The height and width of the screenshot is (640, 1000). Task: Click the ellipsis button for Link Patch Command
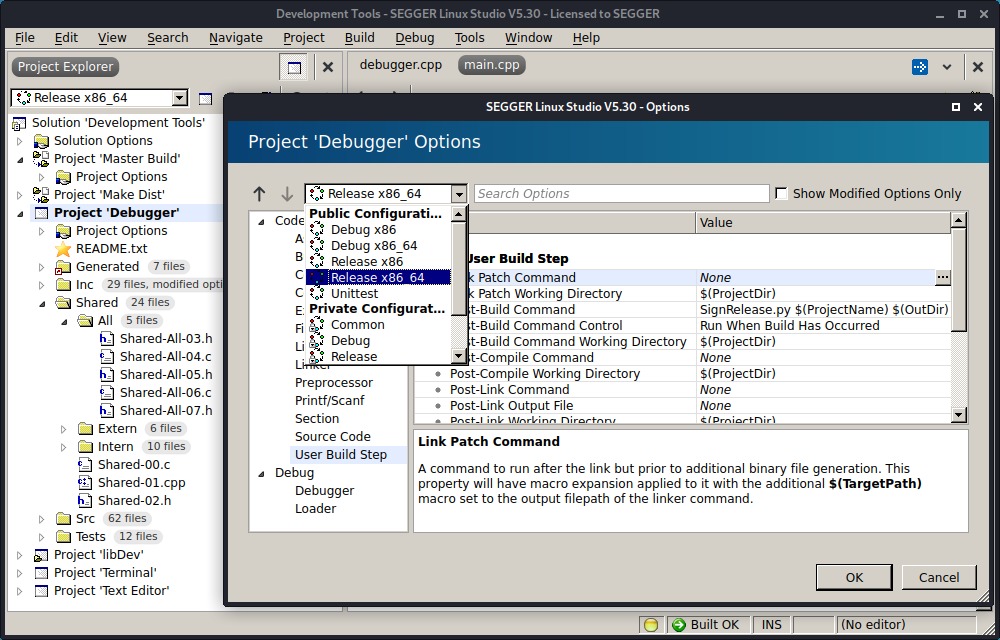click(x=943, y=277)
